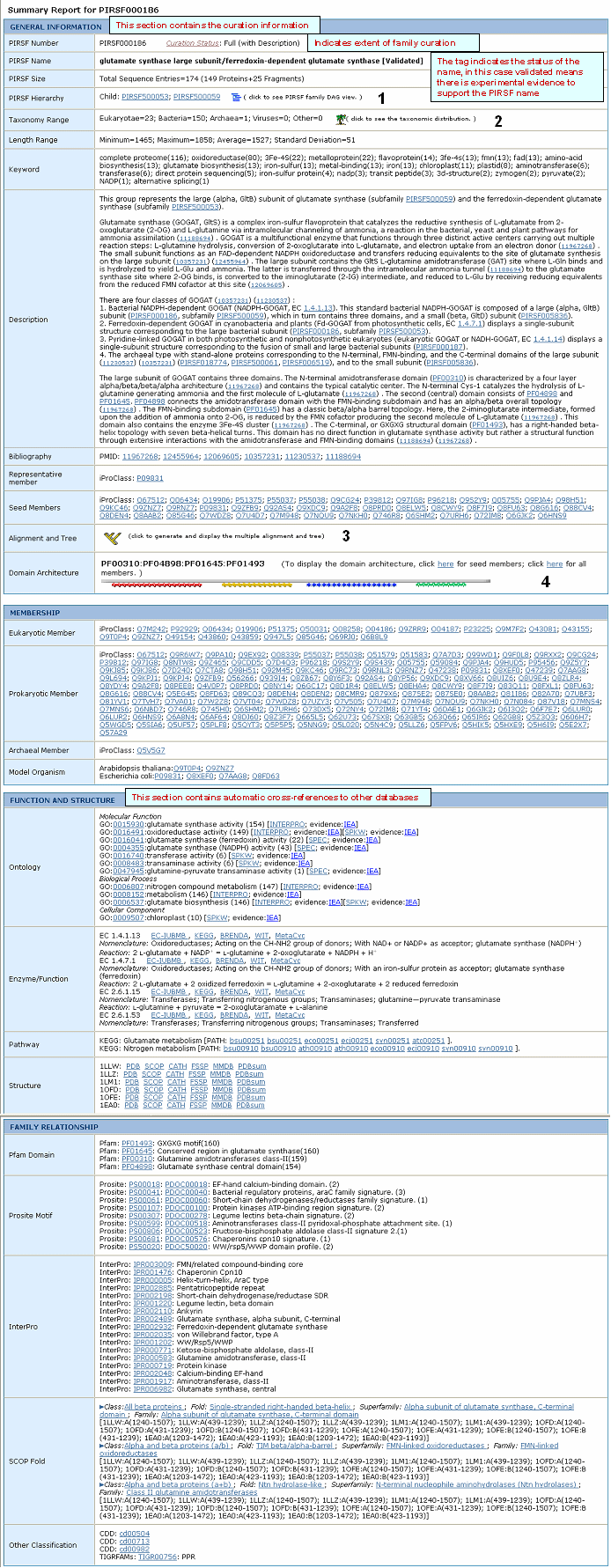The width and height of the screenshot is (611, 1568).
Task: Open the Curation Status link
Action: pos(192,42)
